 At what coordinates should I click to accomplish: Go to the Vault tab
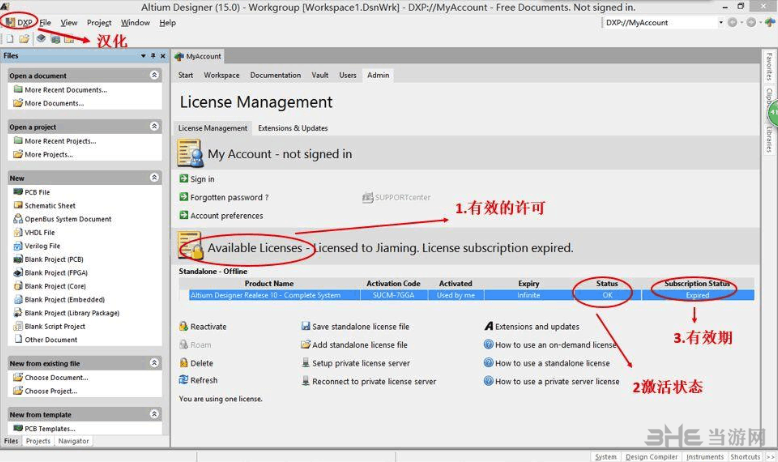[x=320, y=75]
